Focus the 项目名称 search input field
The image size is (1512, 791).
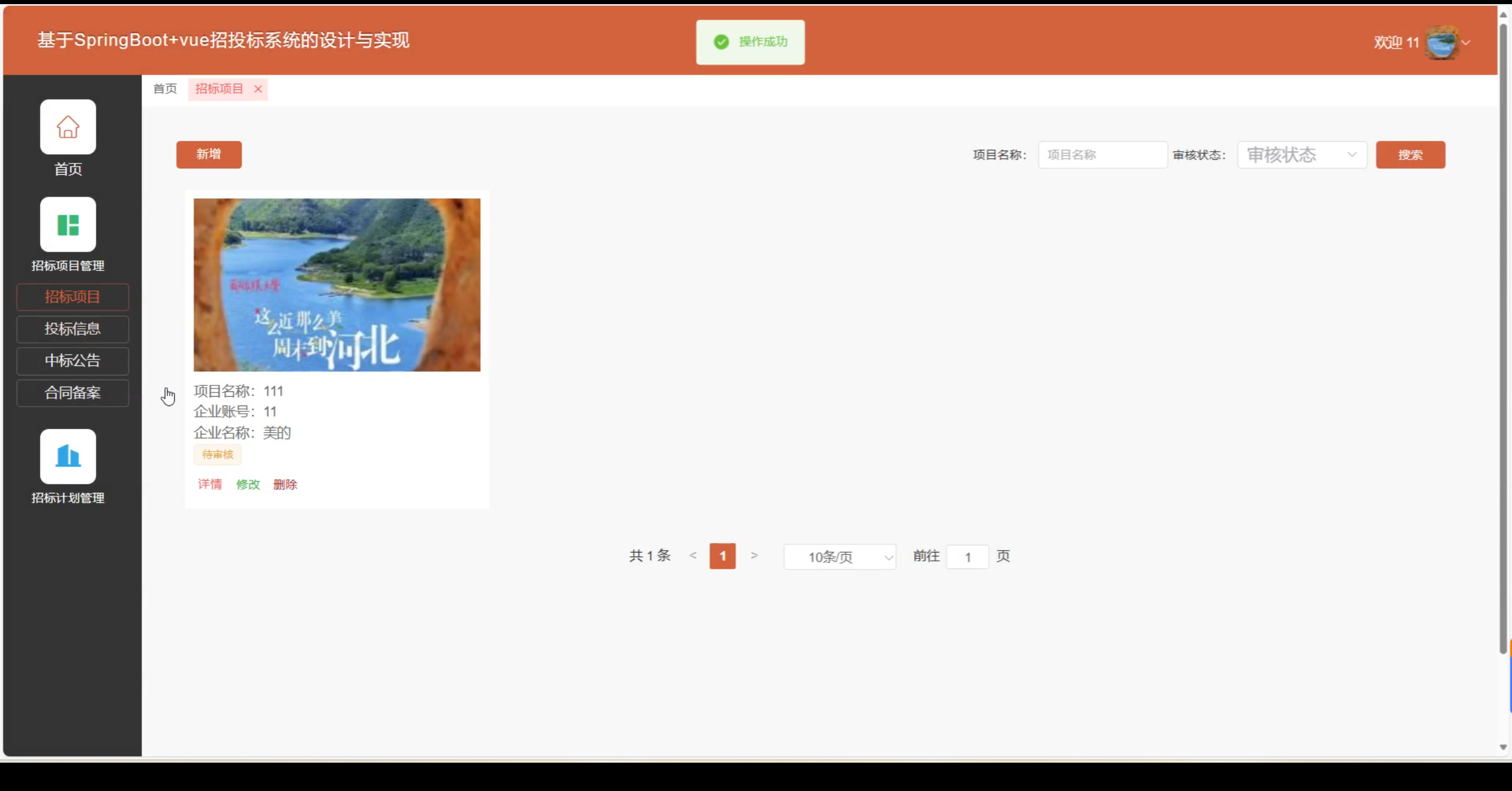click(x=1102, y=155)
